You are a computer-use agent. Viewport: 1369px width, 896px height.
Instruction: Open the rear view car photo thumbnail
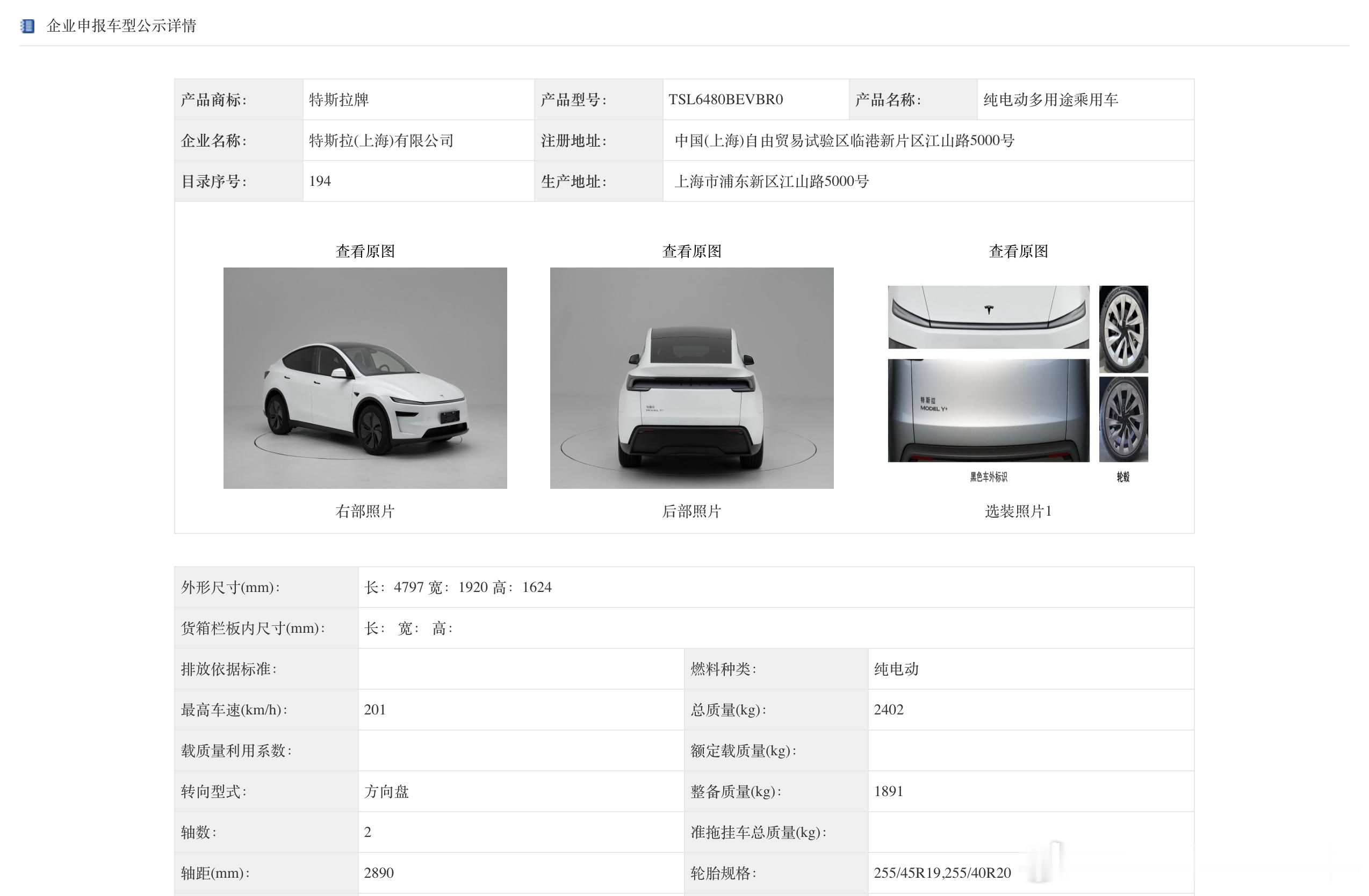click(x=691, y=378)
